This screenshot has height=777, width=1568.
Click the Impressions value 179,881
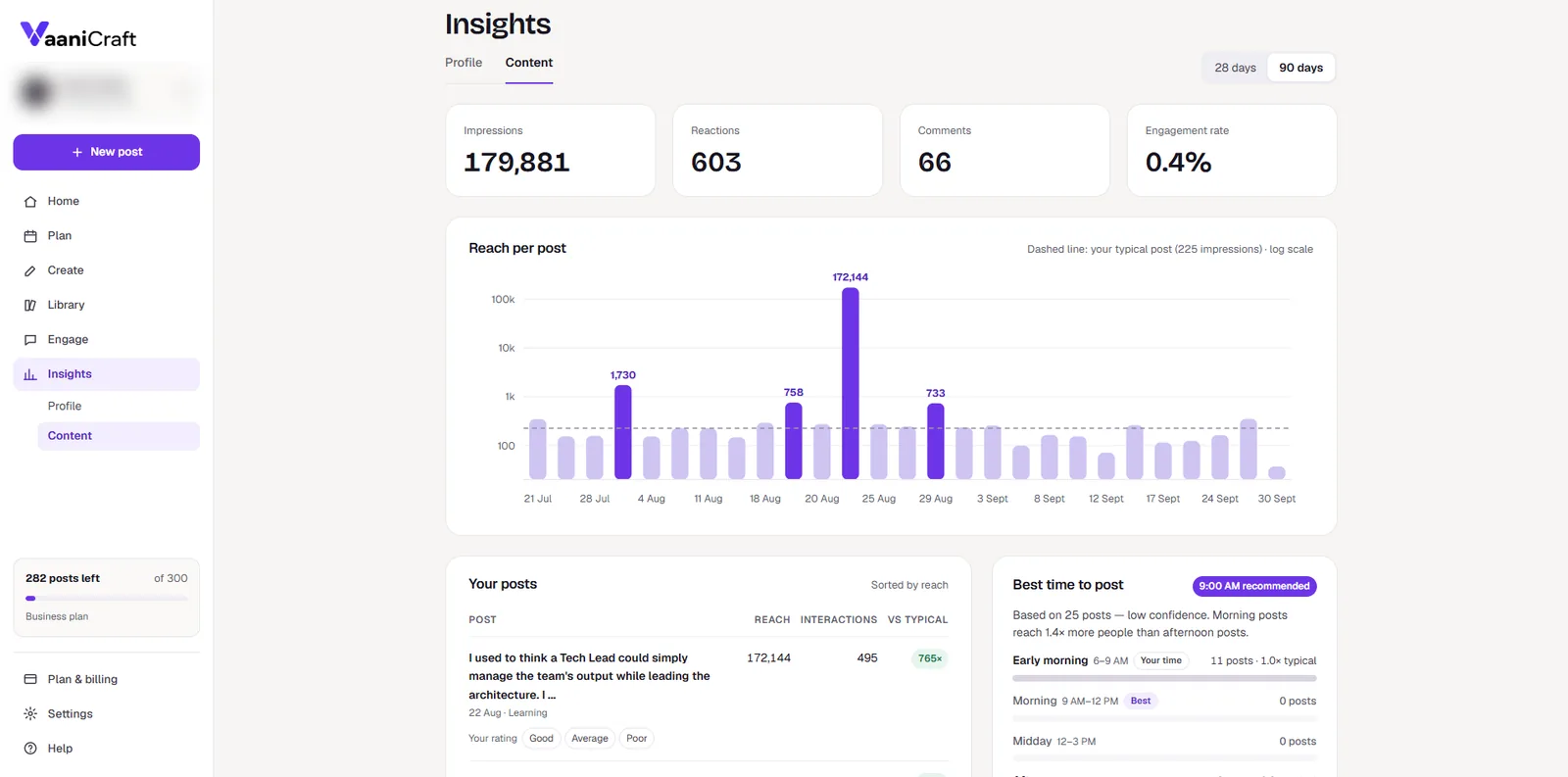[x=516, y=163]
